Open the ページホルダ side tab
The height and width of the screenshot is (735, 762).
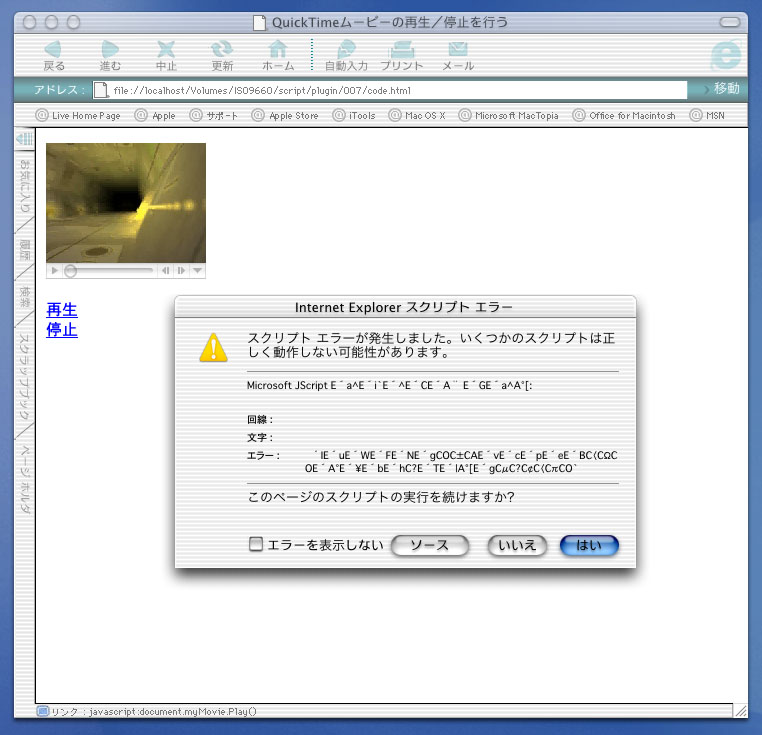coord(24,479)
